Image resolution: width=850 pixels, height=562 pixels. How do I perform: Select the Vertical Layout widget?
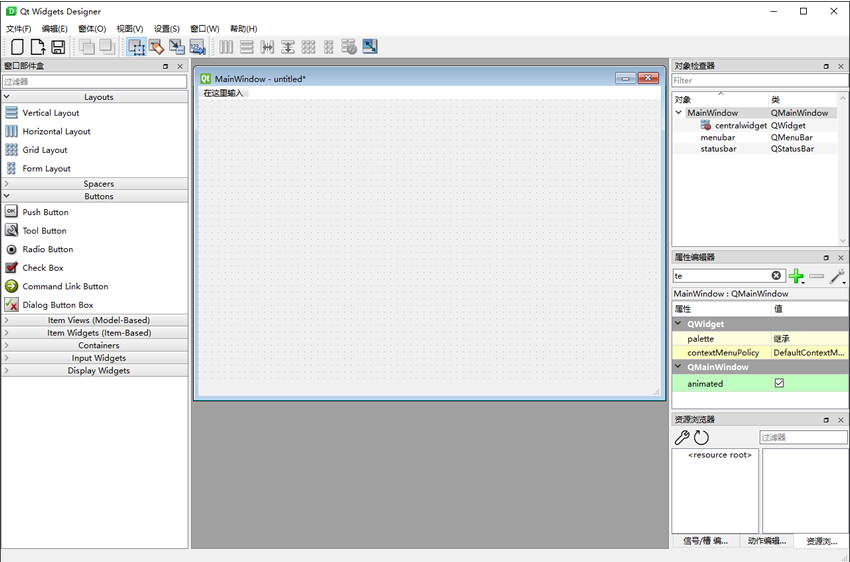click(x=51, y=113)
